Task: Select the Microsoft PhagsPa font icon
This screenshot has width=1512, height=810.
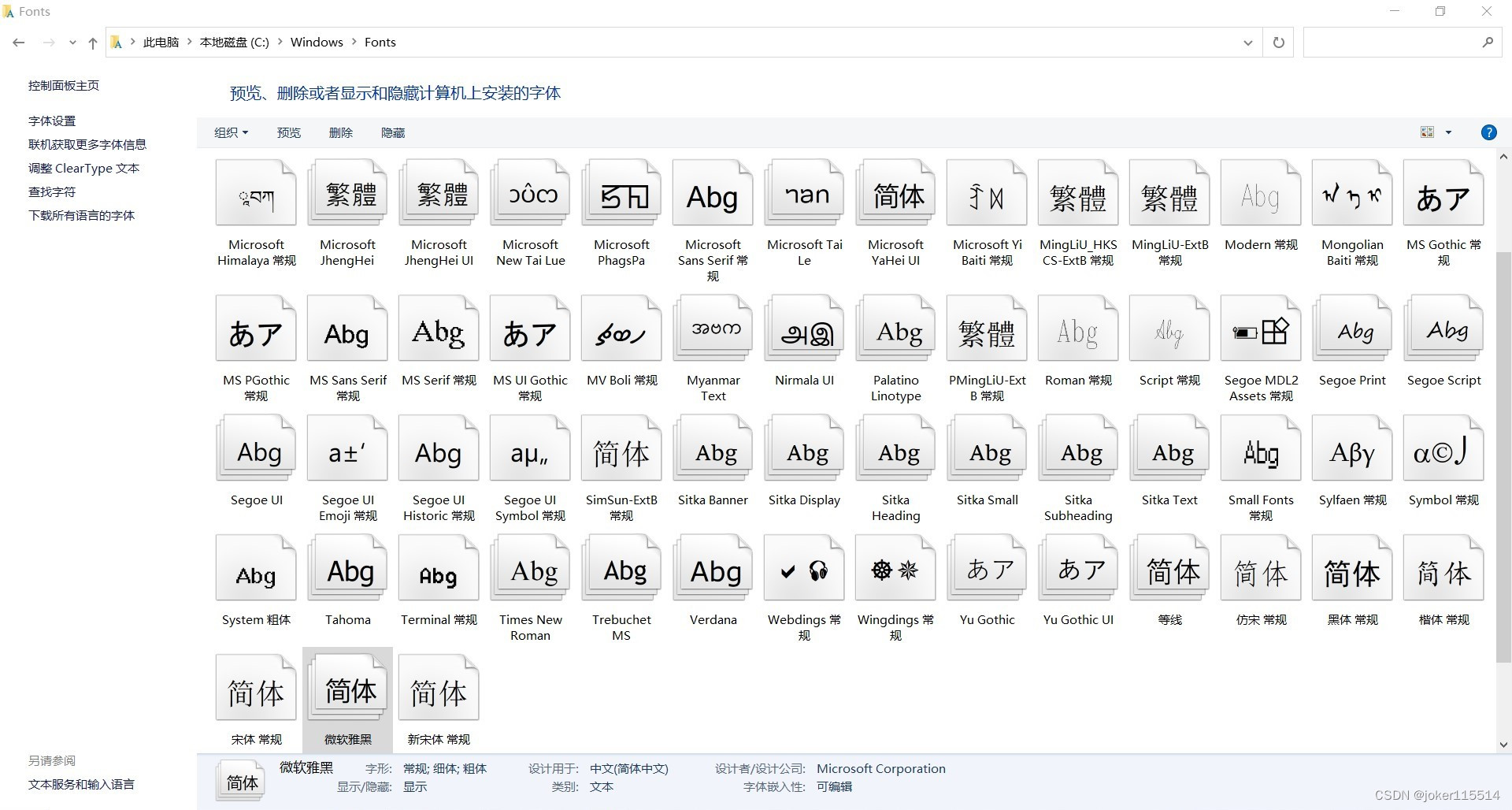Action: 621,194
